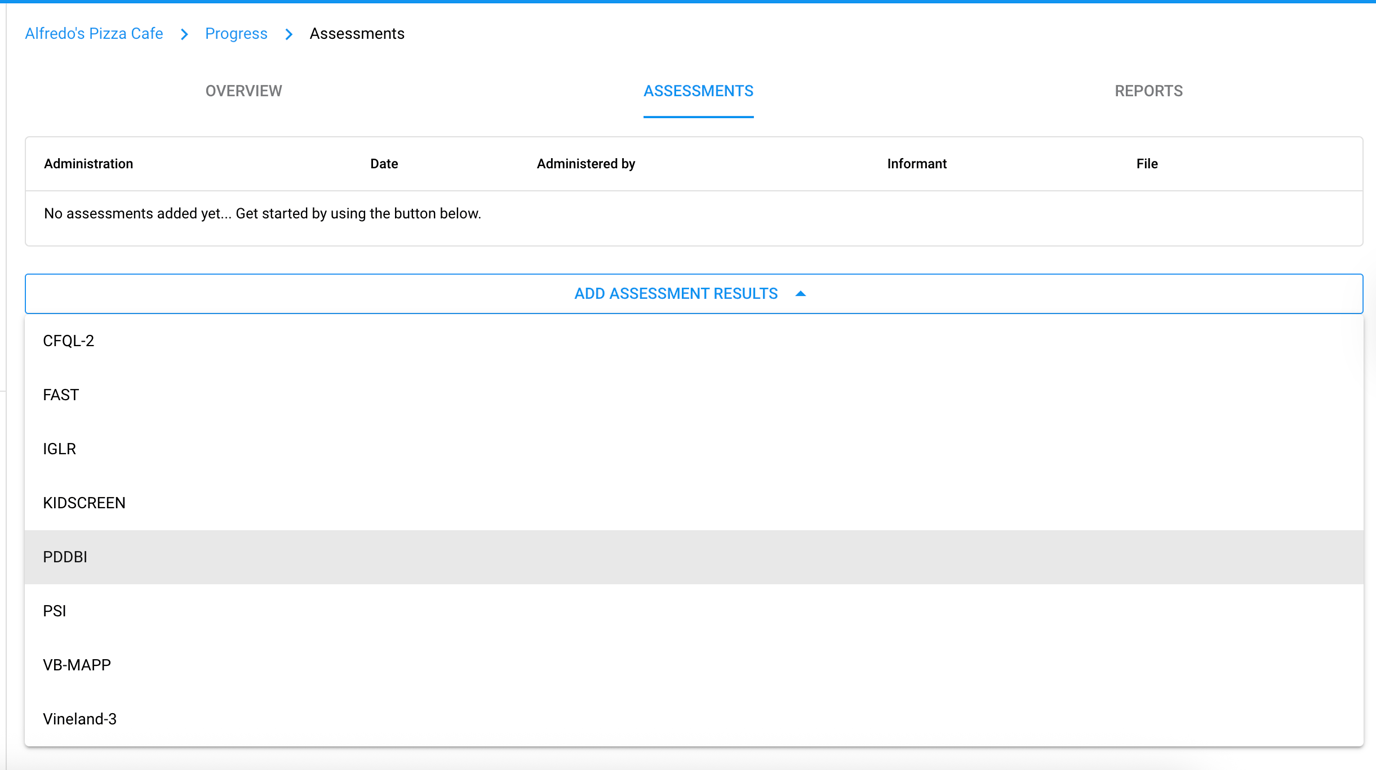This screenshot has width=1376, height=770.
Task: Switch to the REPORTS tab
Action: tap(1148, 90)
